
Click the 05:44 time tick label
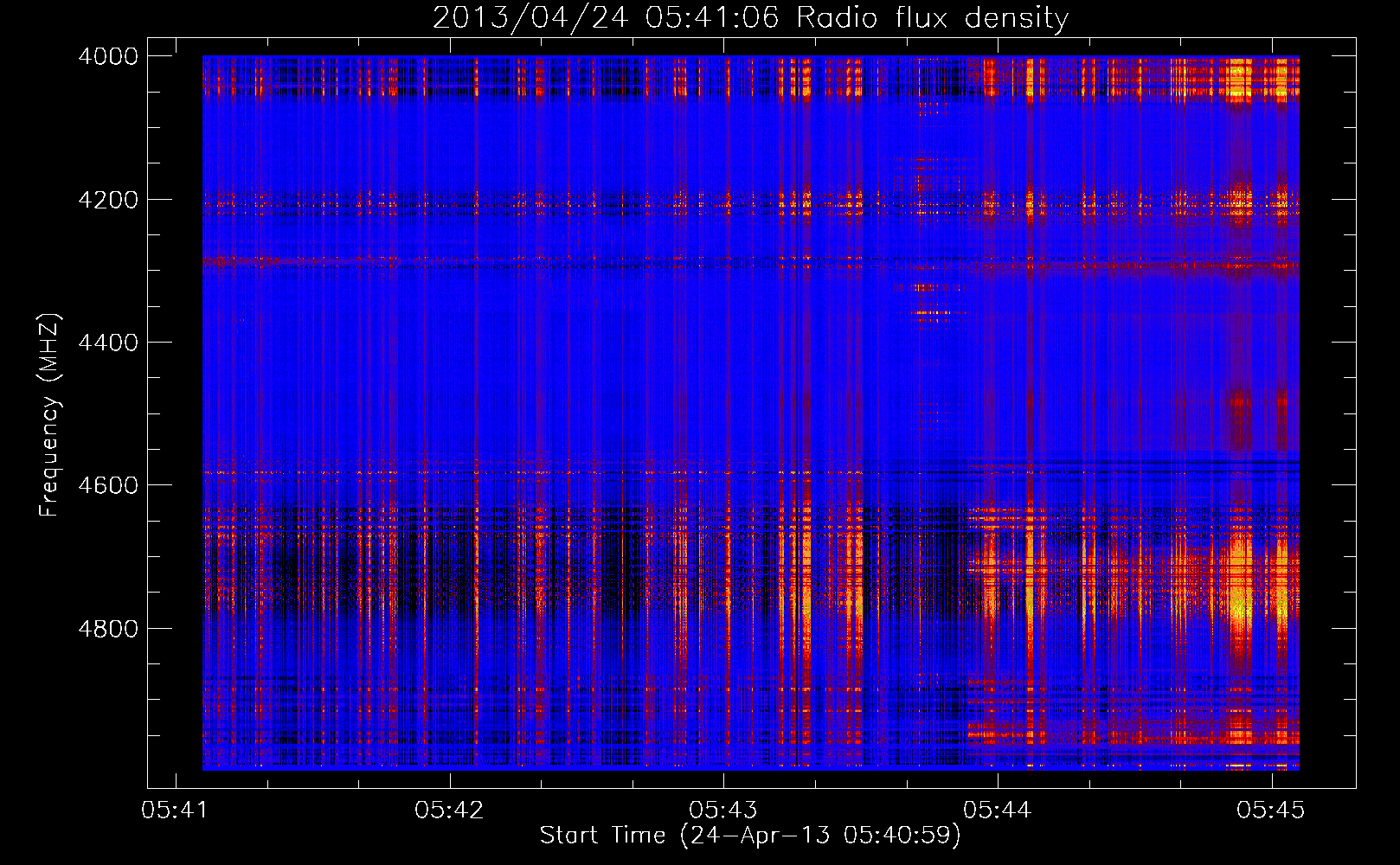click(x=998, y=810)
